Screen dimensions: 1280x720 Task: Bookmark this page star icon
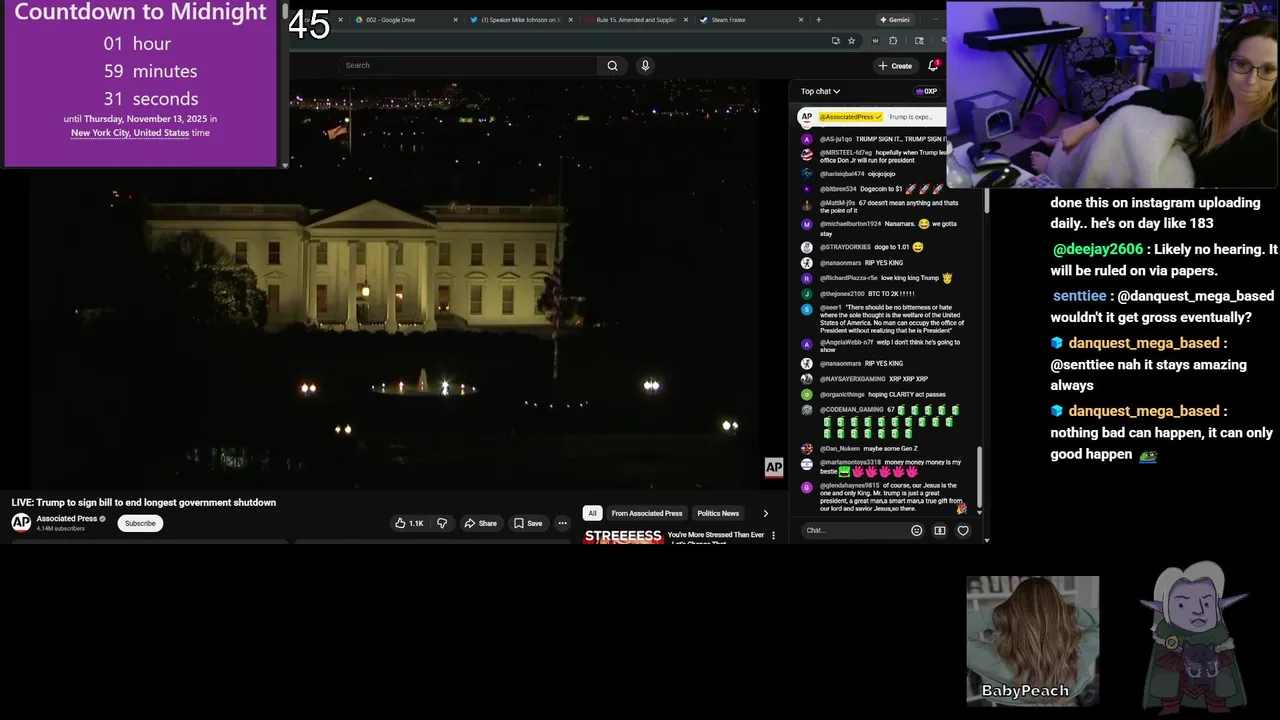coord(852,41)
